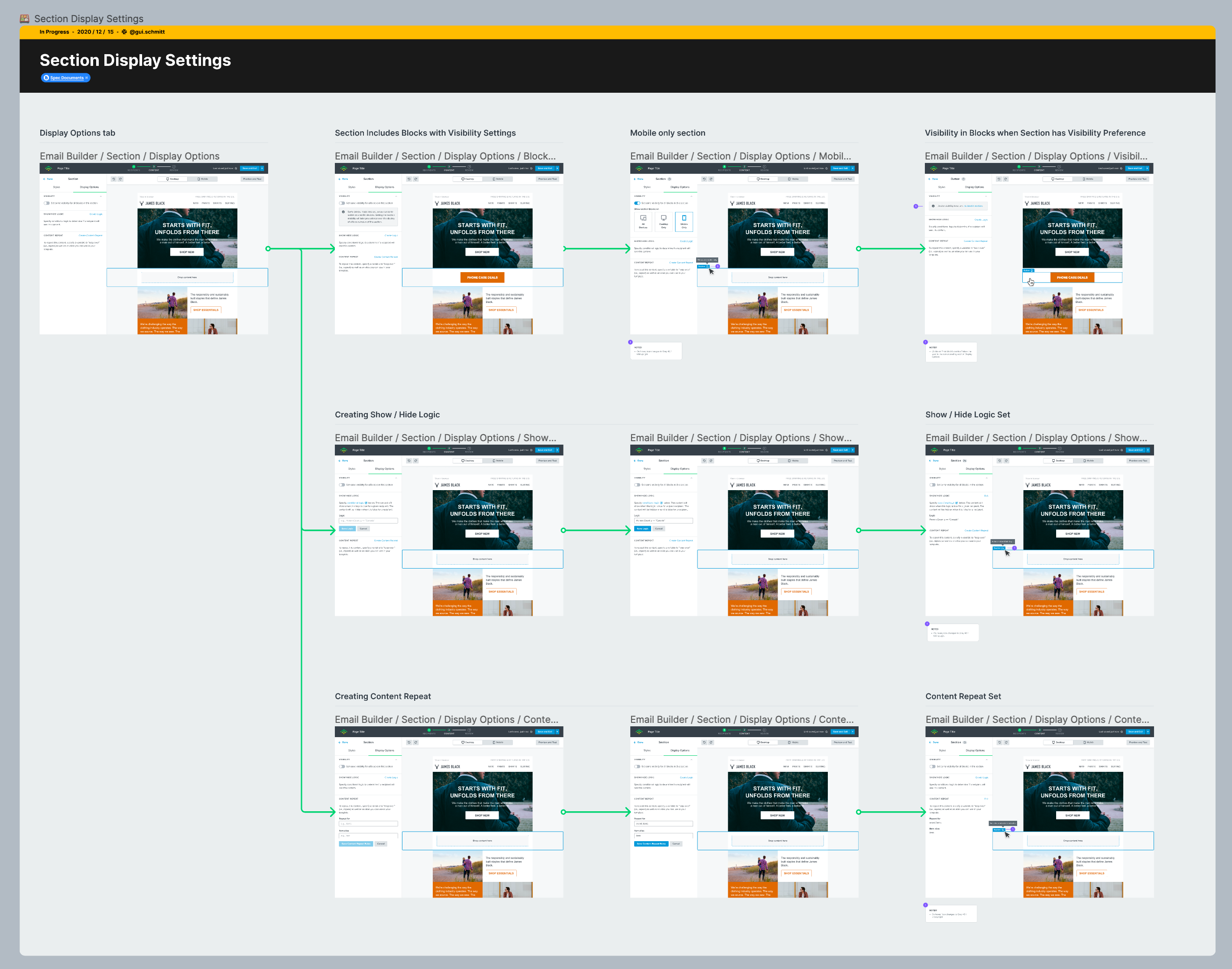
Task: Click redo icon in Mobile only section frame
Action: [x=711, y=179]
